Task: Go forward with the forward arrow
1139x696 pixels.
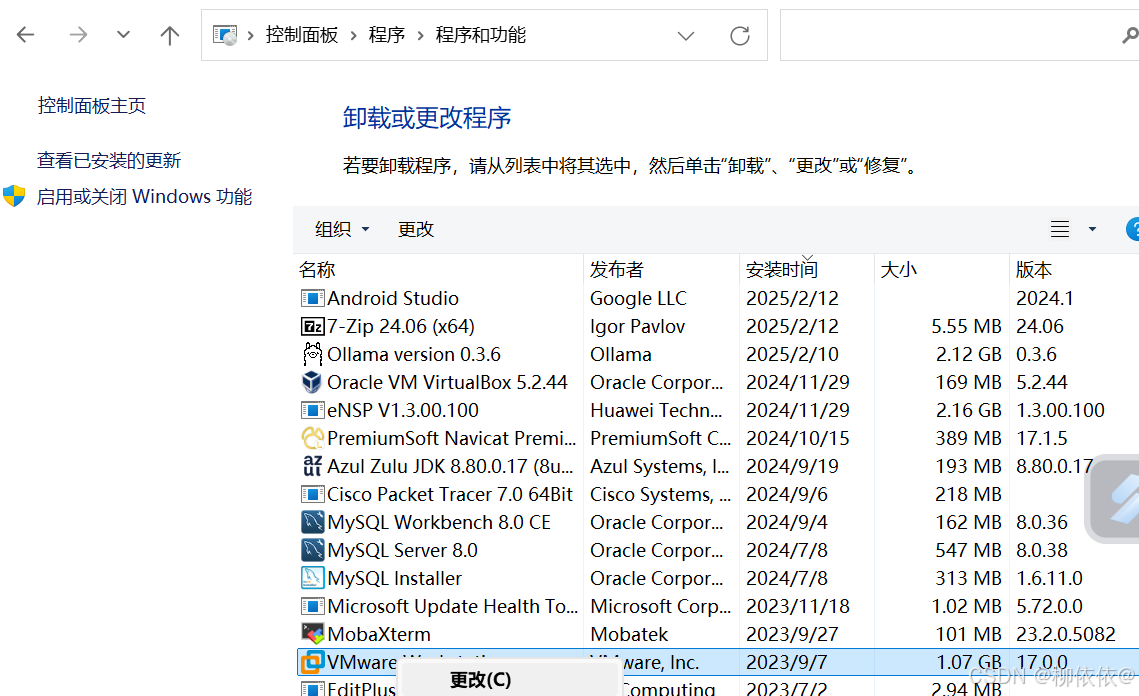Action: [x=78, y=35]
